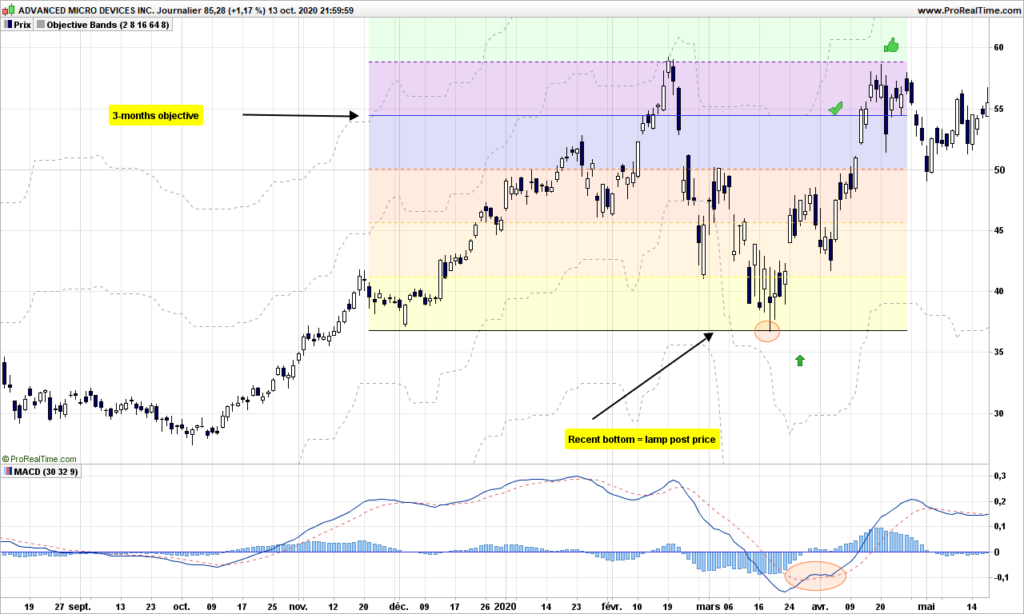This screenshot has width=1024, height=614.
Task: Click the "mai" date axis label
Action: 927,606
